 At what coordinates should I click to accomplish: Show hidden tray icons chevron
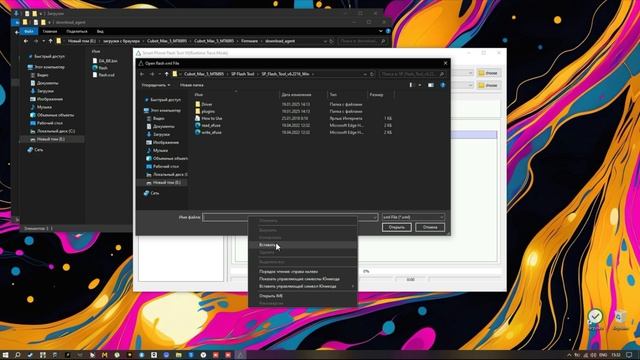pyautogui.click(x=569, y=355)
